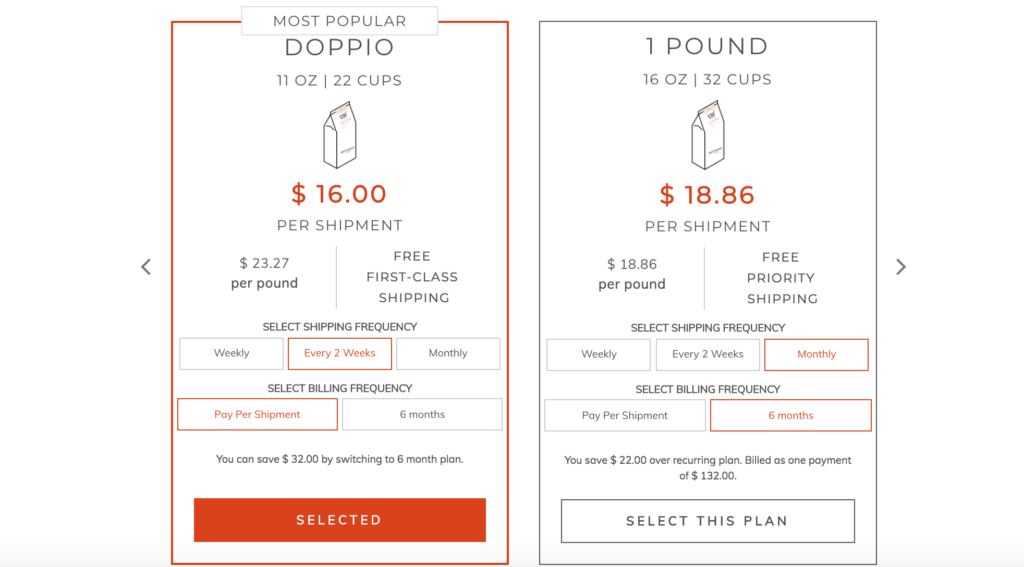This screenshot has height=567, width=1024.
Task: Pick 6 months billing for 1 Pound plan
Action: [791, 415]
